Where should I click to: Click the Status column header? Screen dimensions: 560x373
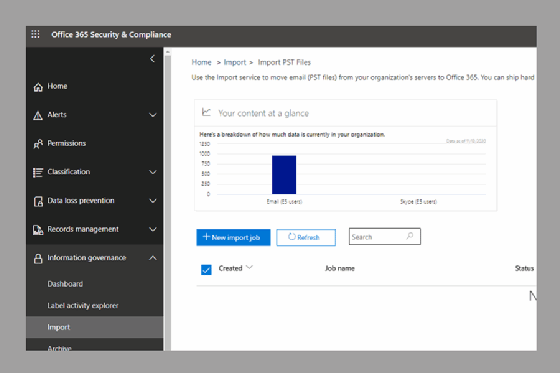(524, 268)
